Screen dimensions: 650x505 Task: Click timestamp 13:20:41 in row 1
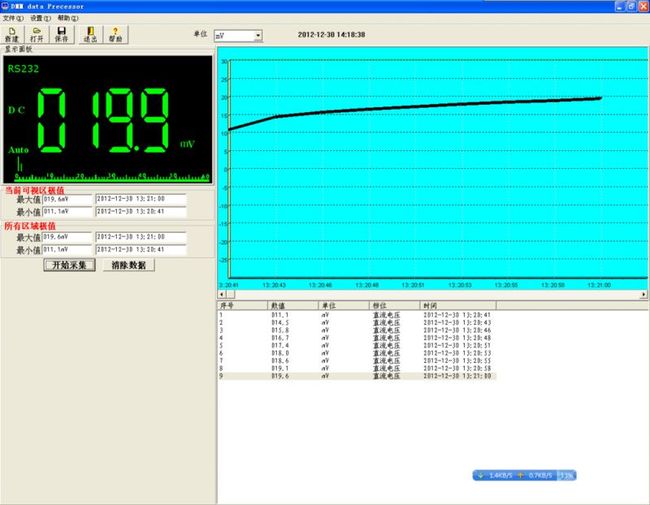click(457, 315)
